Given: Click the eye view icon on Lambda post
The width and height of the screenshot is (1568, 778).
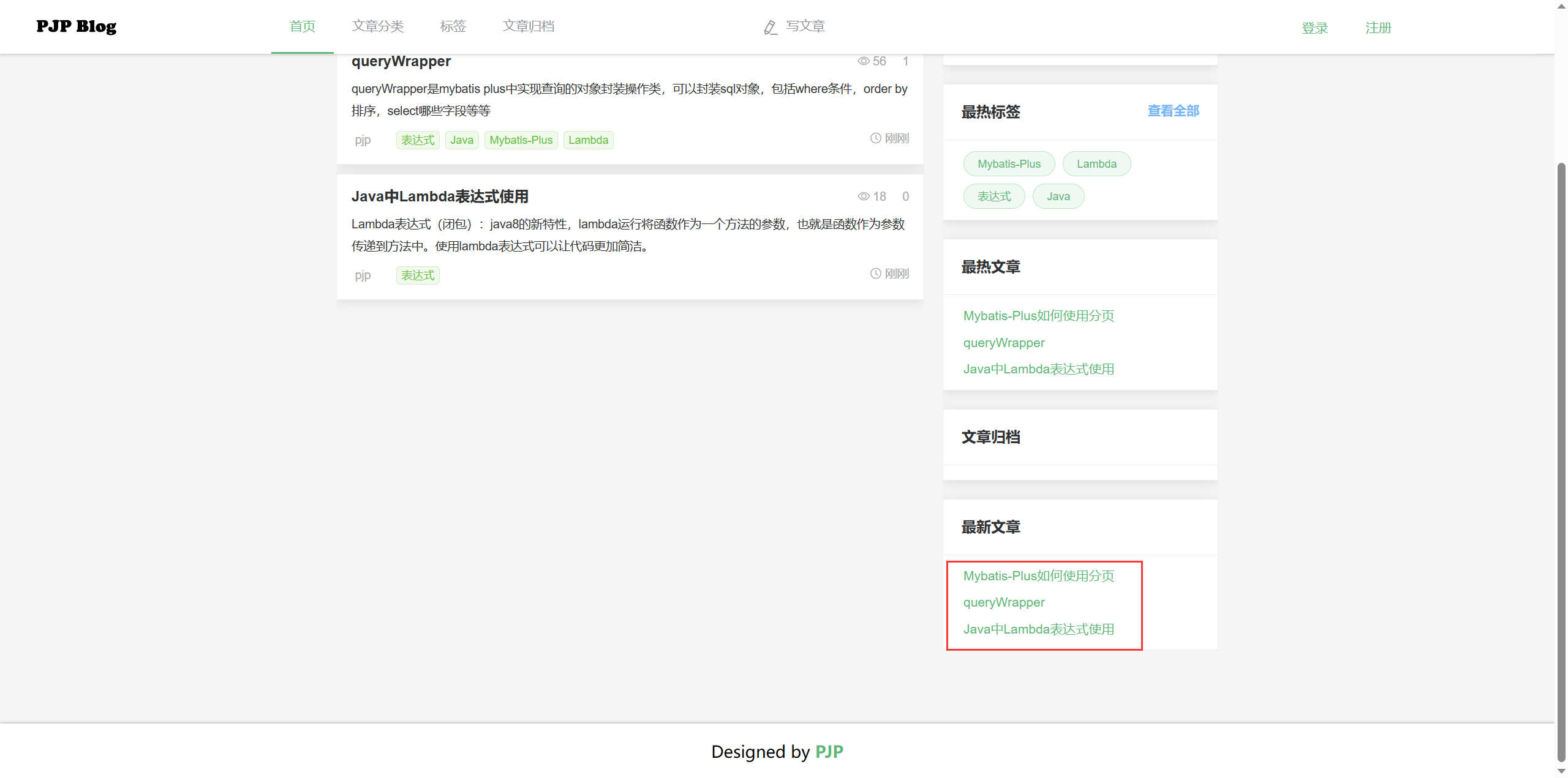Looking at the screenshot, I should [864, 196].
